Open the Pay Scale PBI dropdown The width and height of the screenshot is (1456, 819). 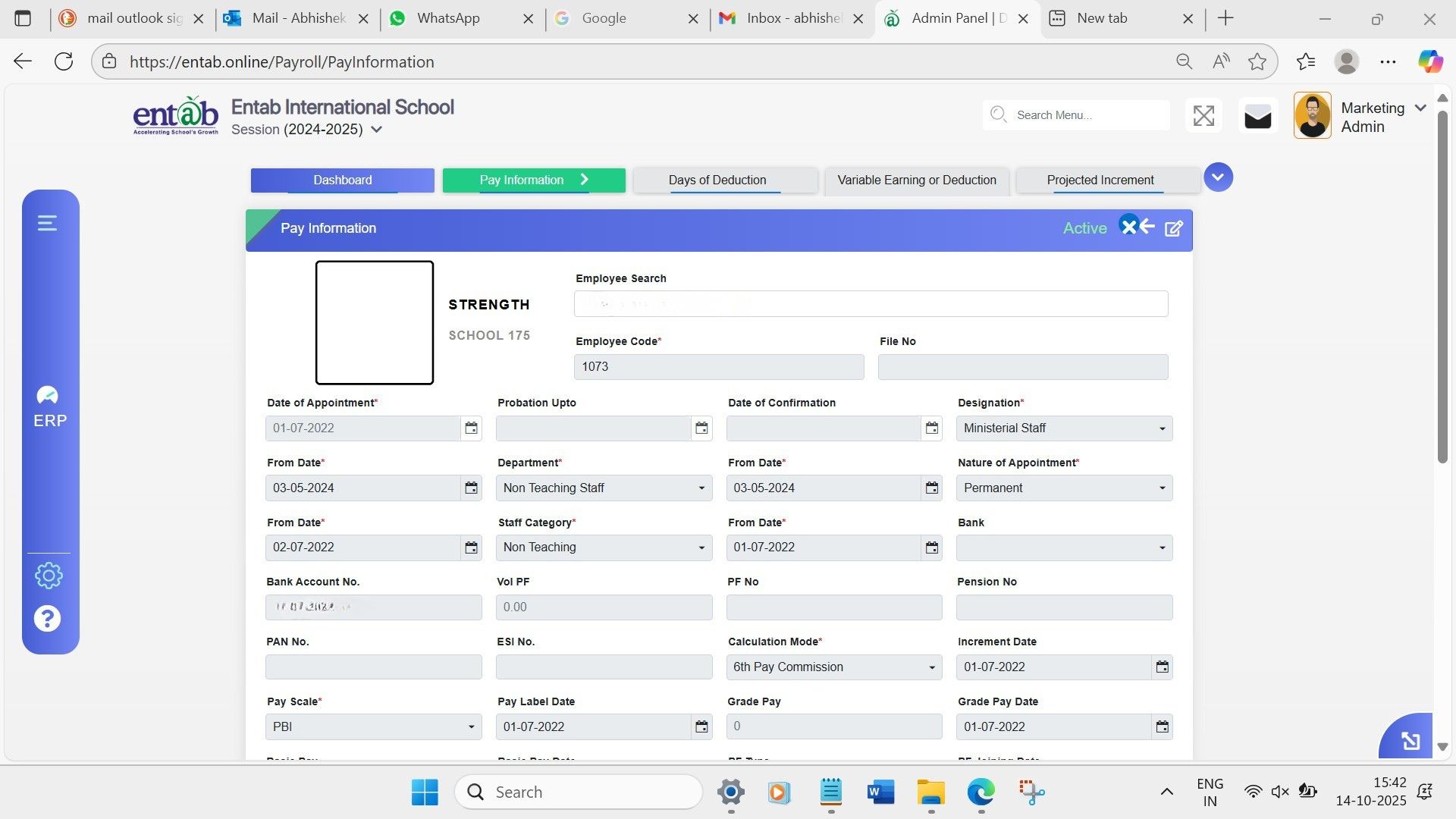[x=373, y=727]
